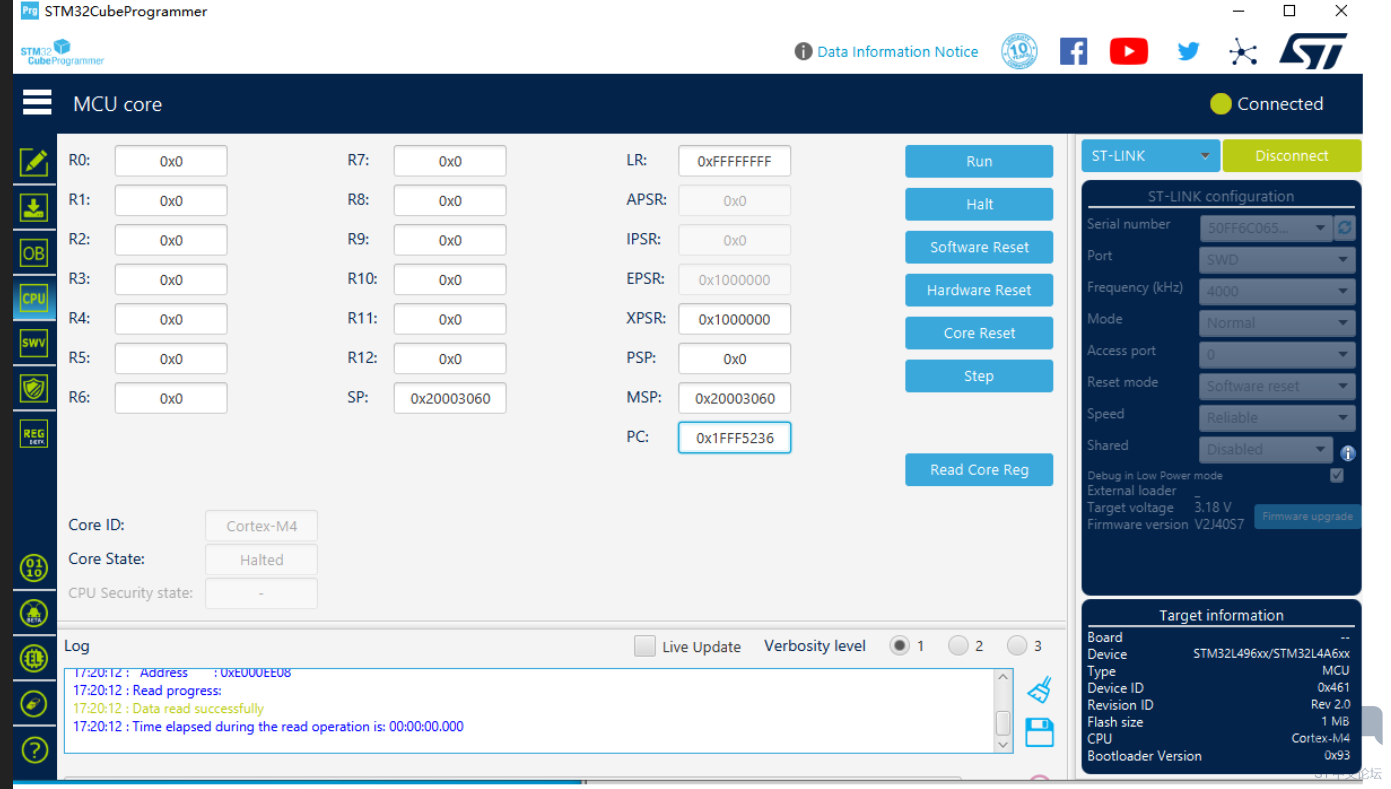
Task: Click Read Core Reg button
Action: [x=979, y=470]
